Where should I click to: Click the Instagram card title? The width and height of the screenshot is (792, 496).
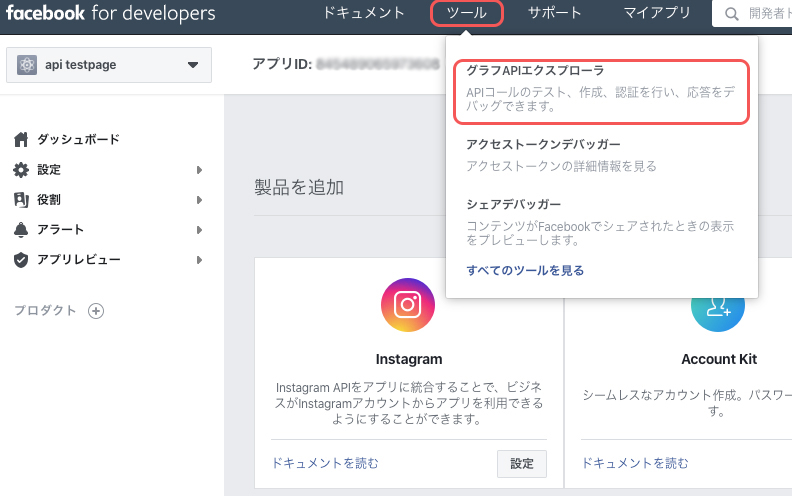(409, 359)
